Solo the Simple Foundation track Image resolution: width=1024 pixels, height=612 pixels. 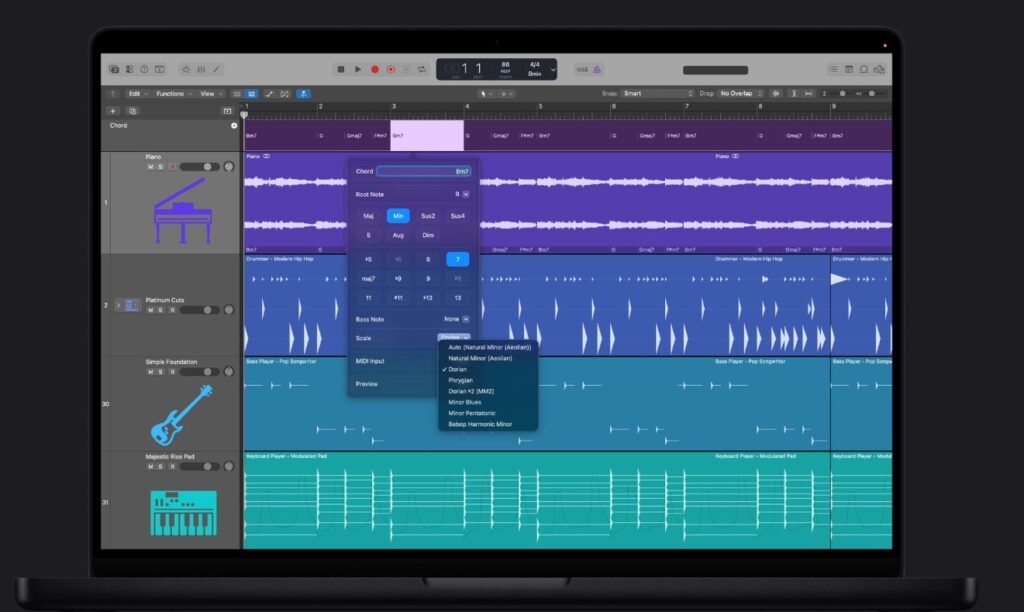click(x=161, y=372)
